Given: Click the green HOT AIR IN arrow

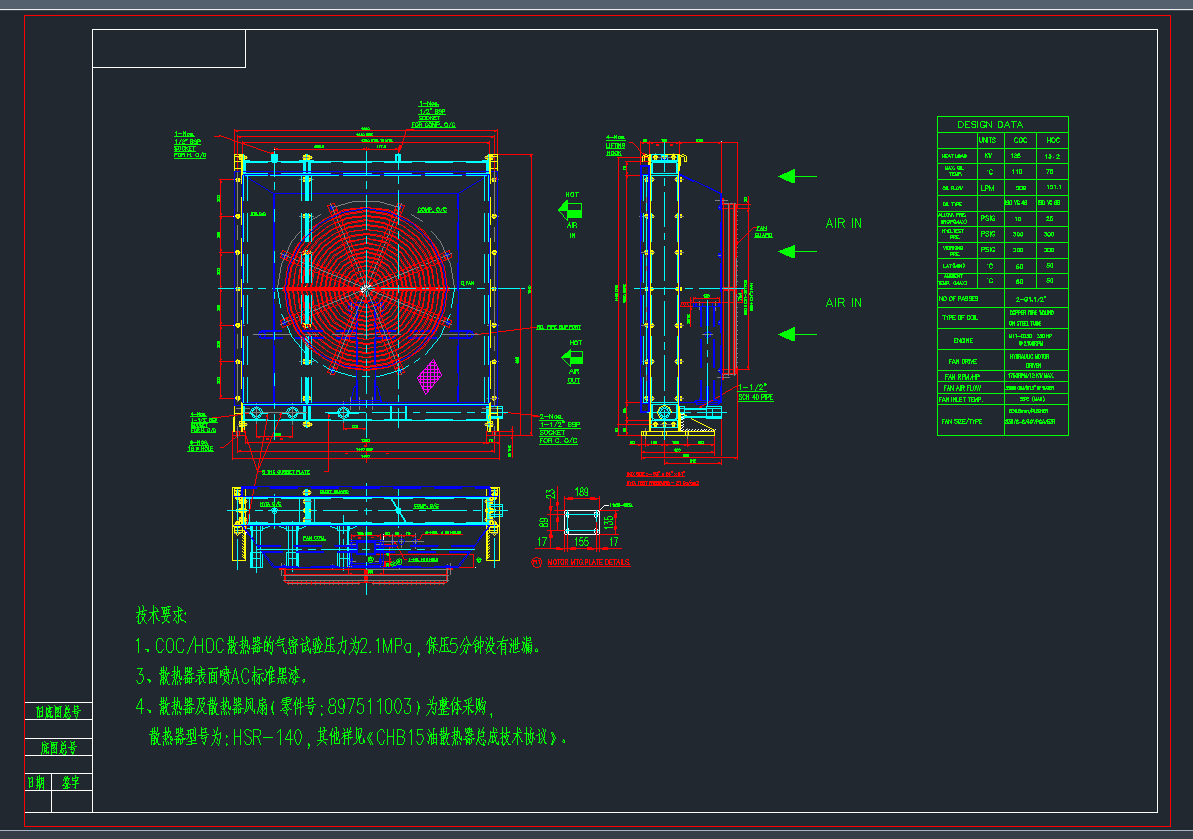Looking at the screenshot, I should click(573, 210).
